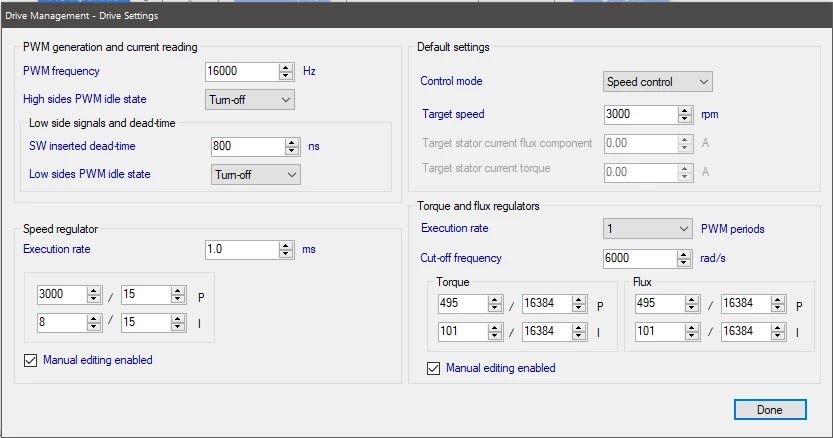
Task: Click the speed regulator I numerator field
Action: (x=62, y=322)
